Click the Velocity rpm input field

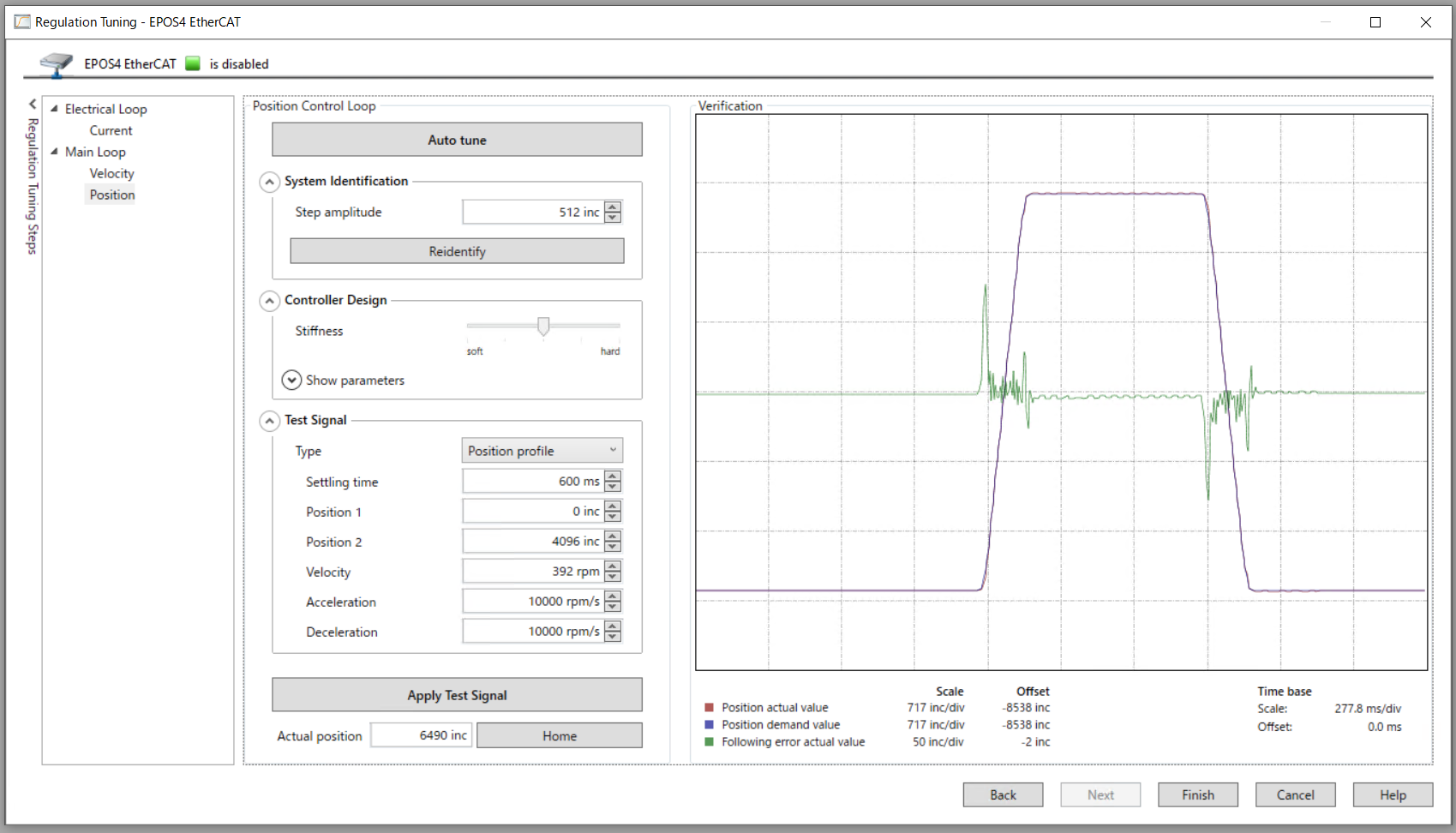[532, 572]
